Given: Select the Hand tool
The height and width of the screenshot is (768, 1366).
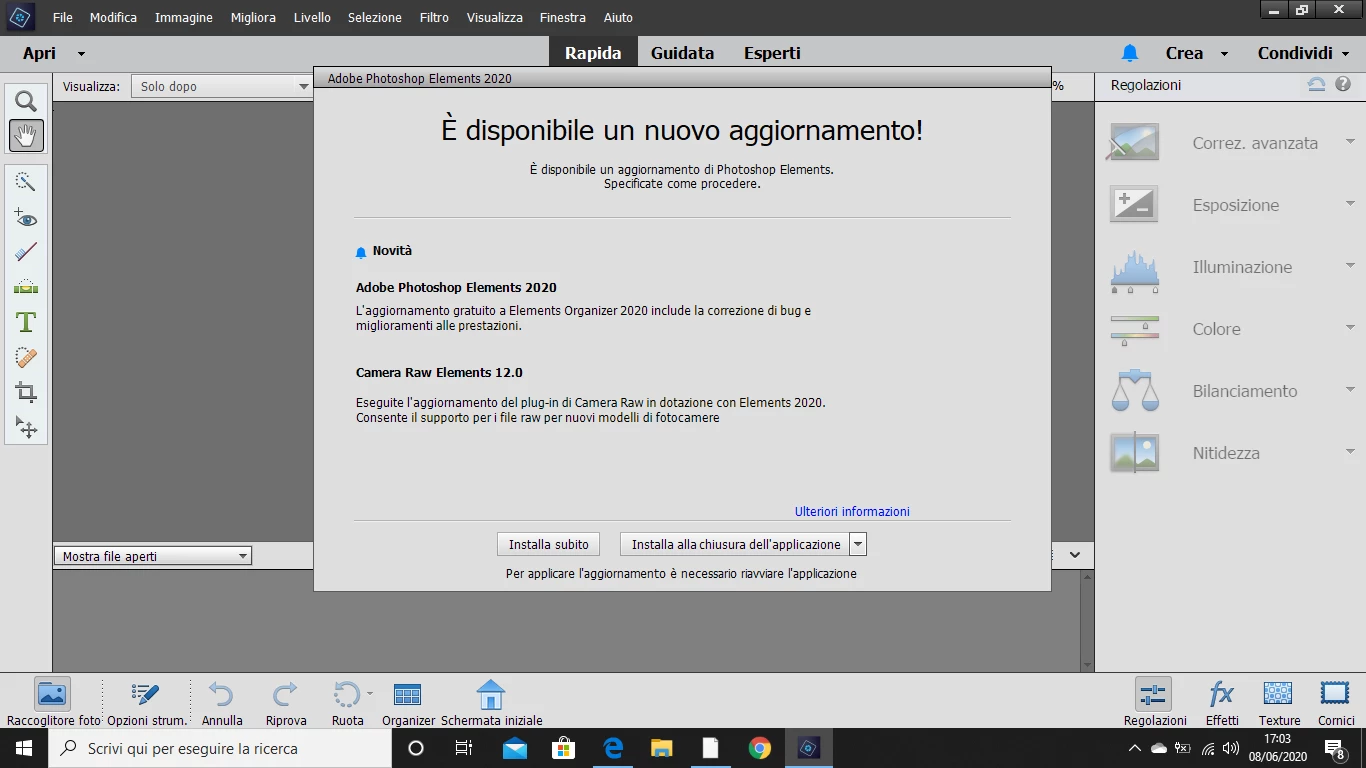Looking at the screenshot, I should click(x=26, y=135).
